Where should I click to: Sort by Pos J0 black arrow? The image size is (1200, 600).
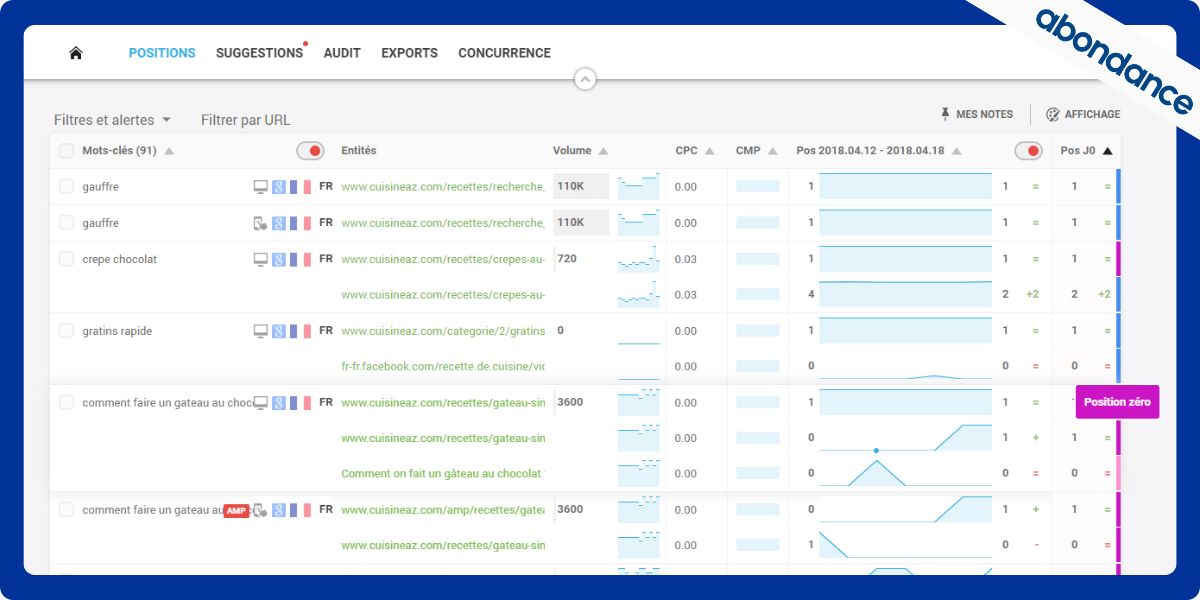[1107, 152]
